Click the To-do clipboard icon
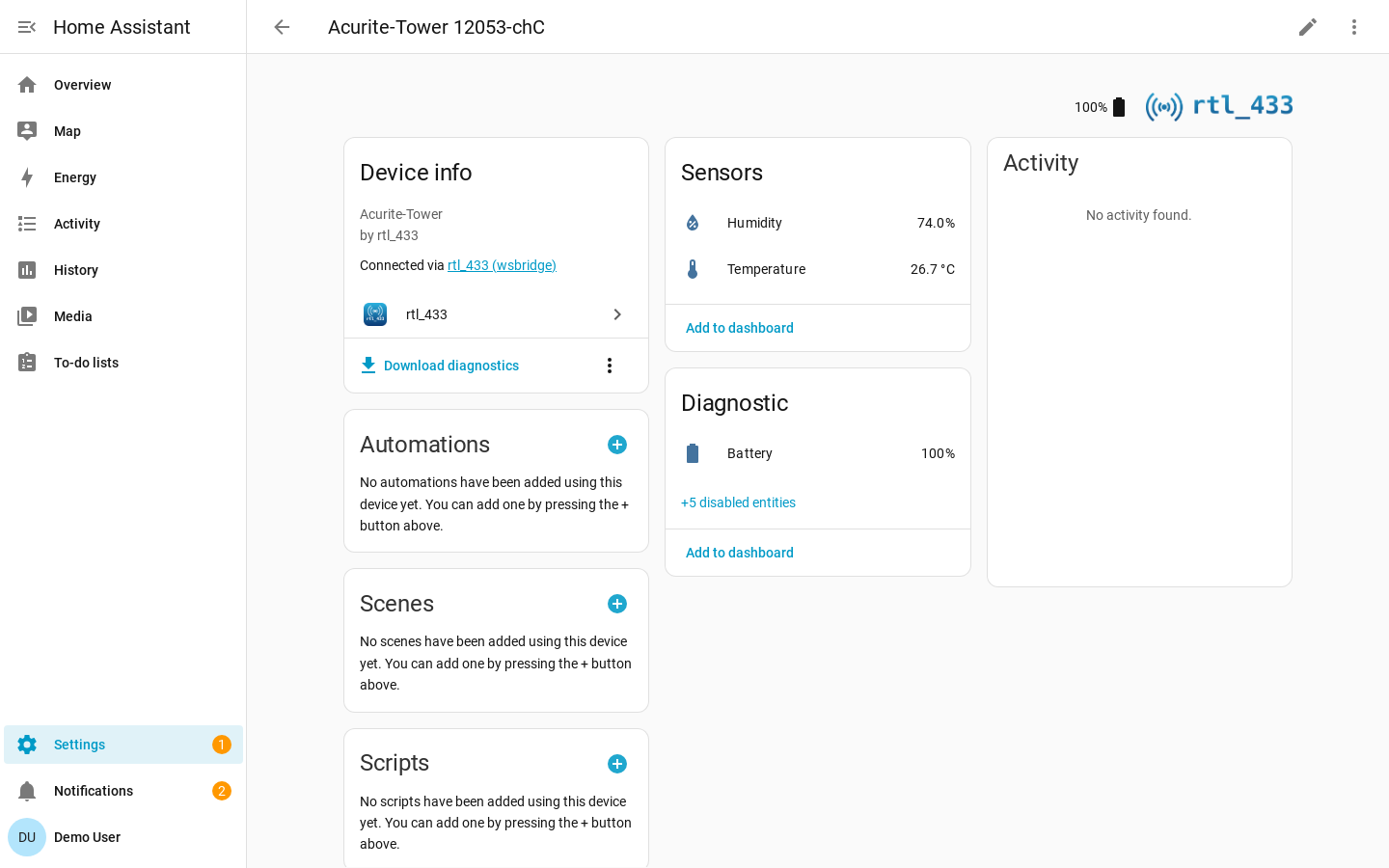The height and width of the screenshot is (868, 1389). (27, 363)
